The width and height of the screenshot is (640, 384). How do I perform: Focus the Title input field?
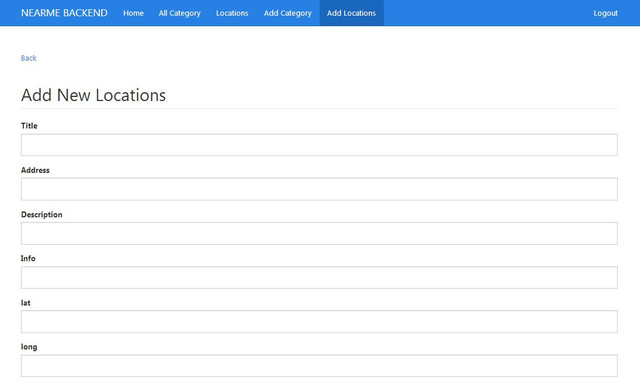tap(319, 145)
